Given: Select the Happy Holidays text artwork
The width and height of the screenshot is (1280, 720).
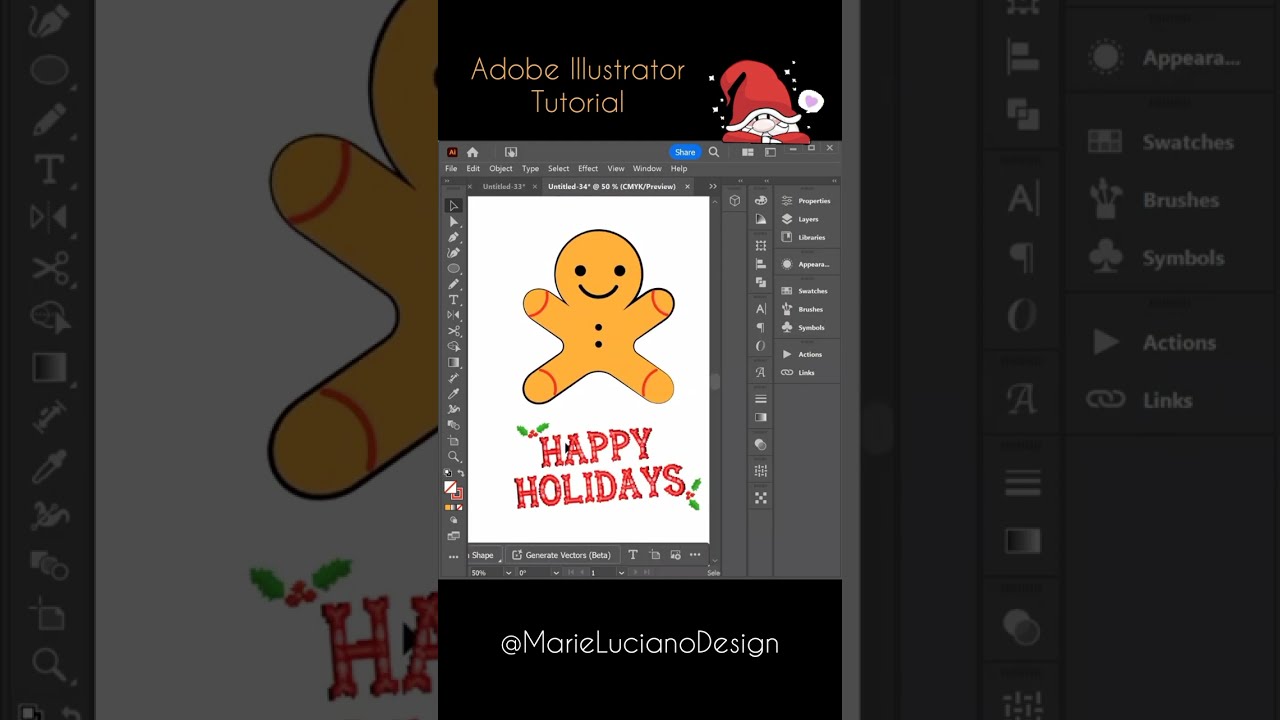Looking at the screenshot, I should [608, 468].
